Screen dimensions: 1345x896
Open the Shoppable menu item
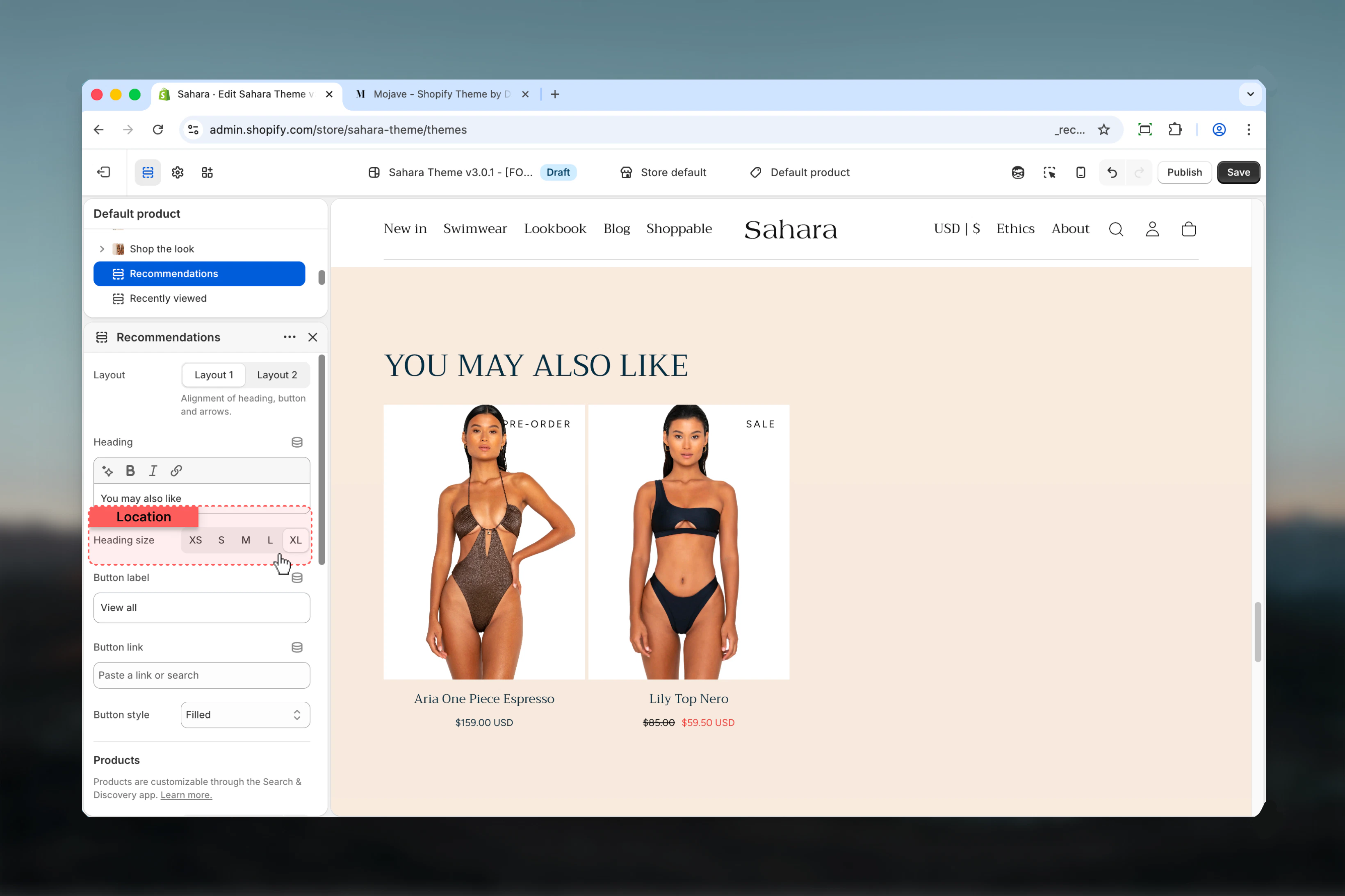coord(679,229)
